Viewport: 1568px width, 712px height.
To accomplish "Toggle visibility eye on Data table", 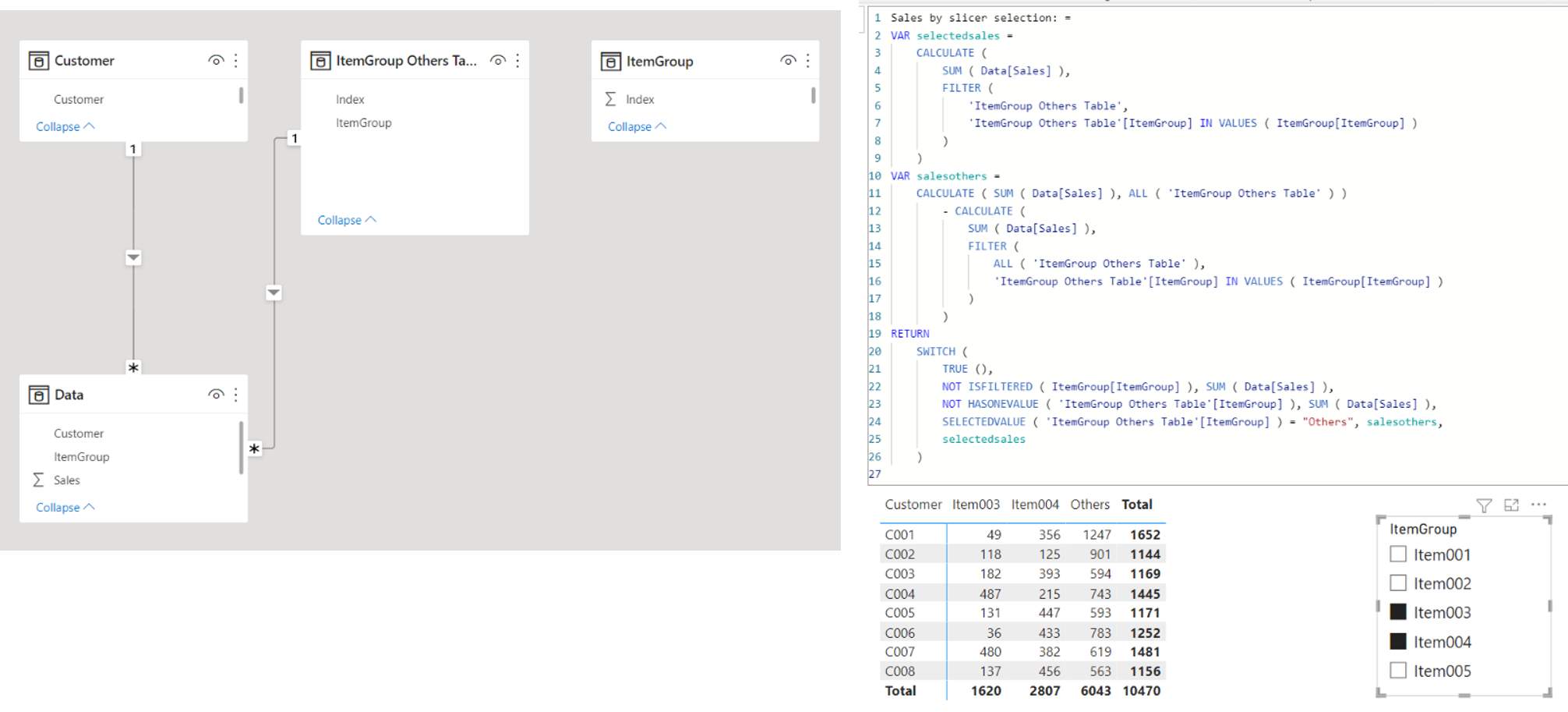I will click(x=216, y=395).
